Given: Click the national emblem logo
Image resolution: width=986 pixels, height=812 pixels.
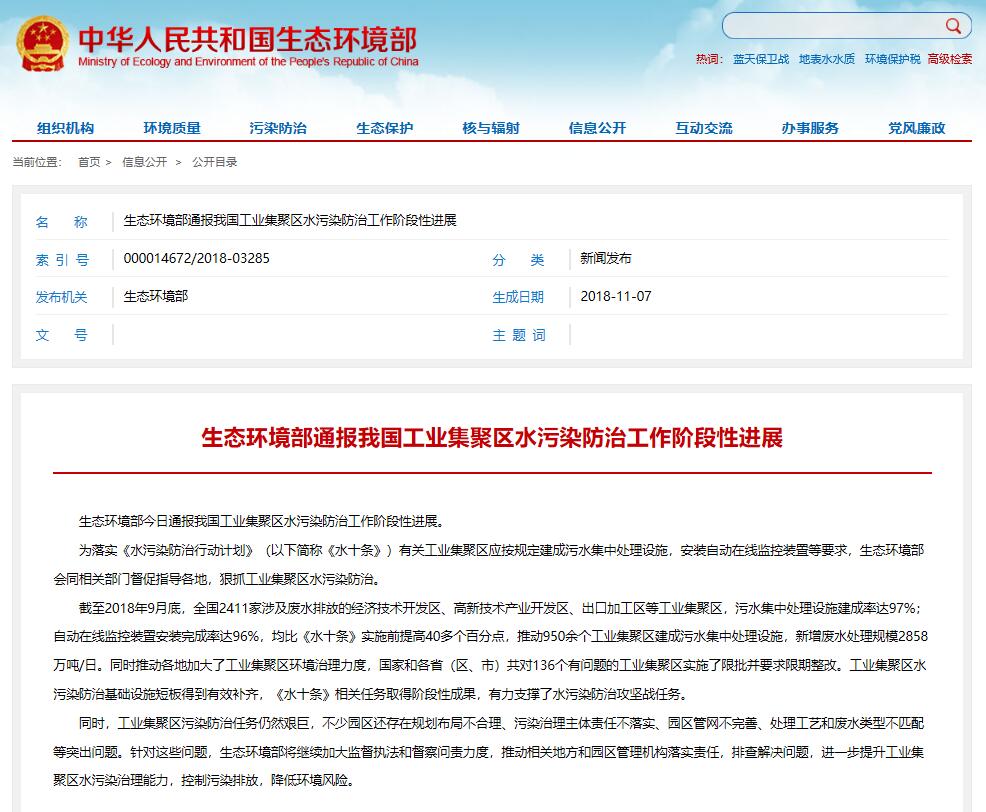Looking at the screenshot, I should [x=43, y=44].
